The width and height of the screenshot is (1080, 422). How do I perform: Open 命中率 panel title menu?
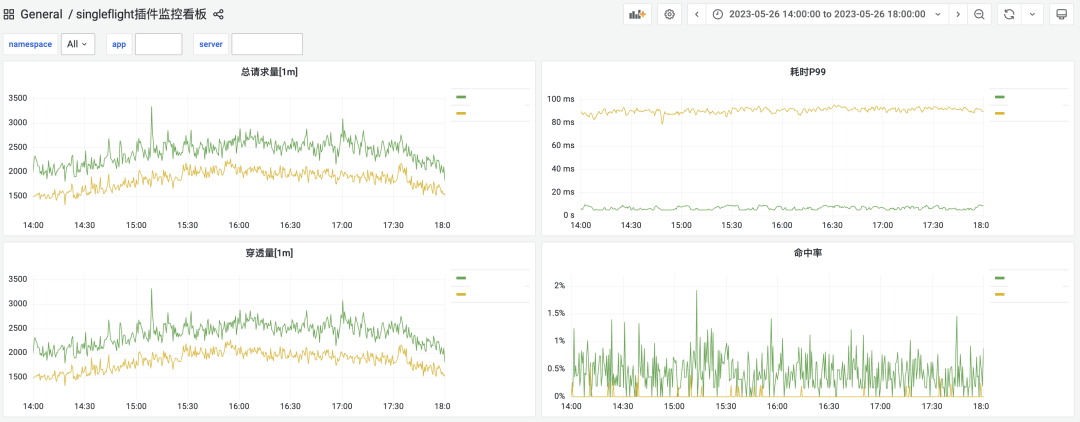tap(808, 253)
